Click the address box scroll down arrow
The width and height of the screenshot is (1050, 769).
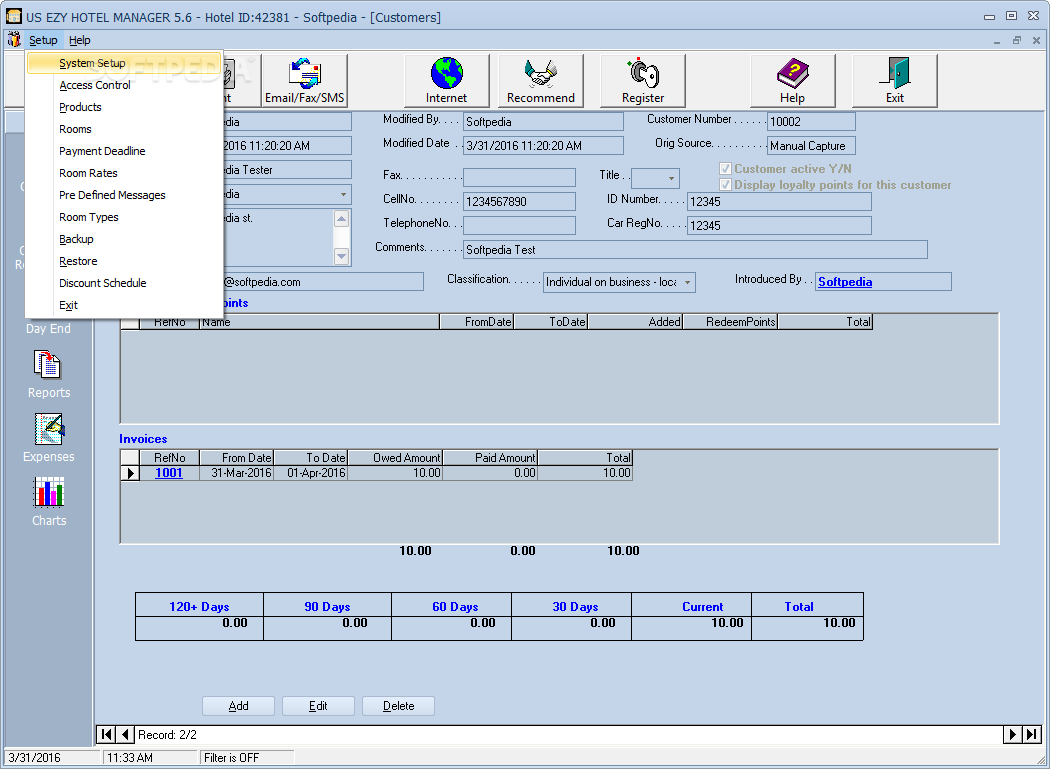(x=342, y=256)
